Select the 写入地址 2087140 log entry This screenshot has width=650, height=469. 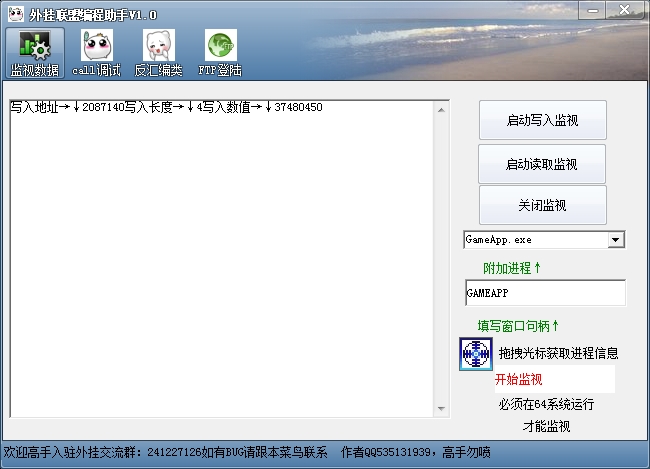point(166,107)
